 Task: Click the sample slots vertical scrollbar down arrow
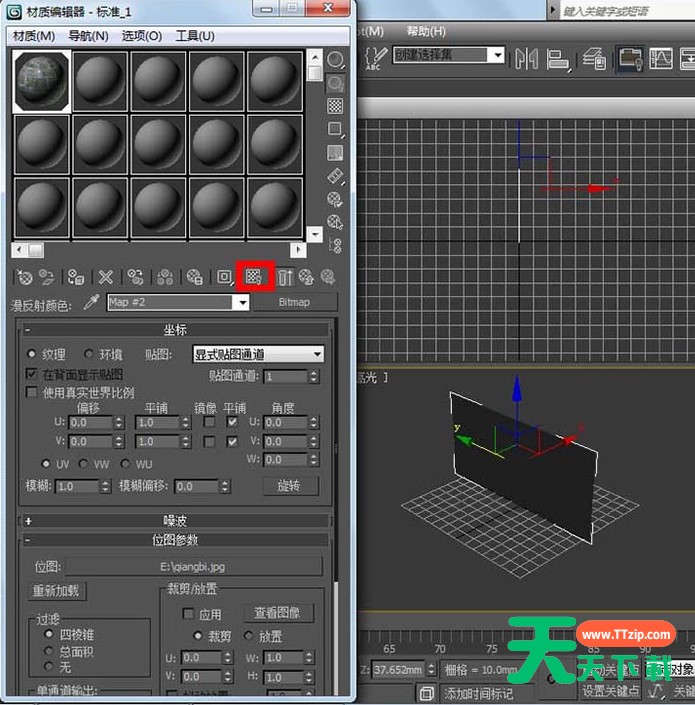point(315,235)
